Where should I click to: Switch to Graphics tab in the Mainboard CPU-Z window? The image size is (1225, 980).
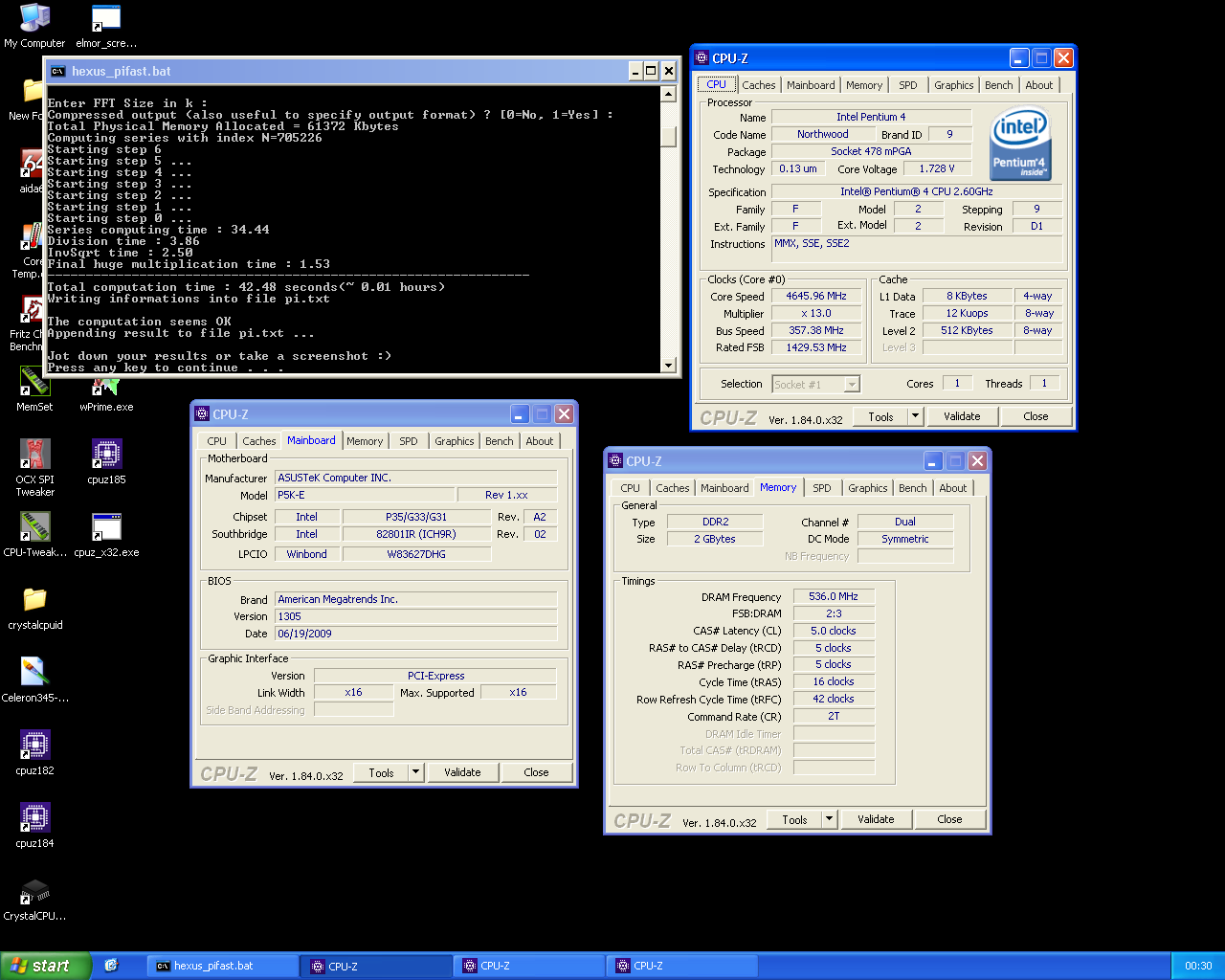(x=454, y=441)
